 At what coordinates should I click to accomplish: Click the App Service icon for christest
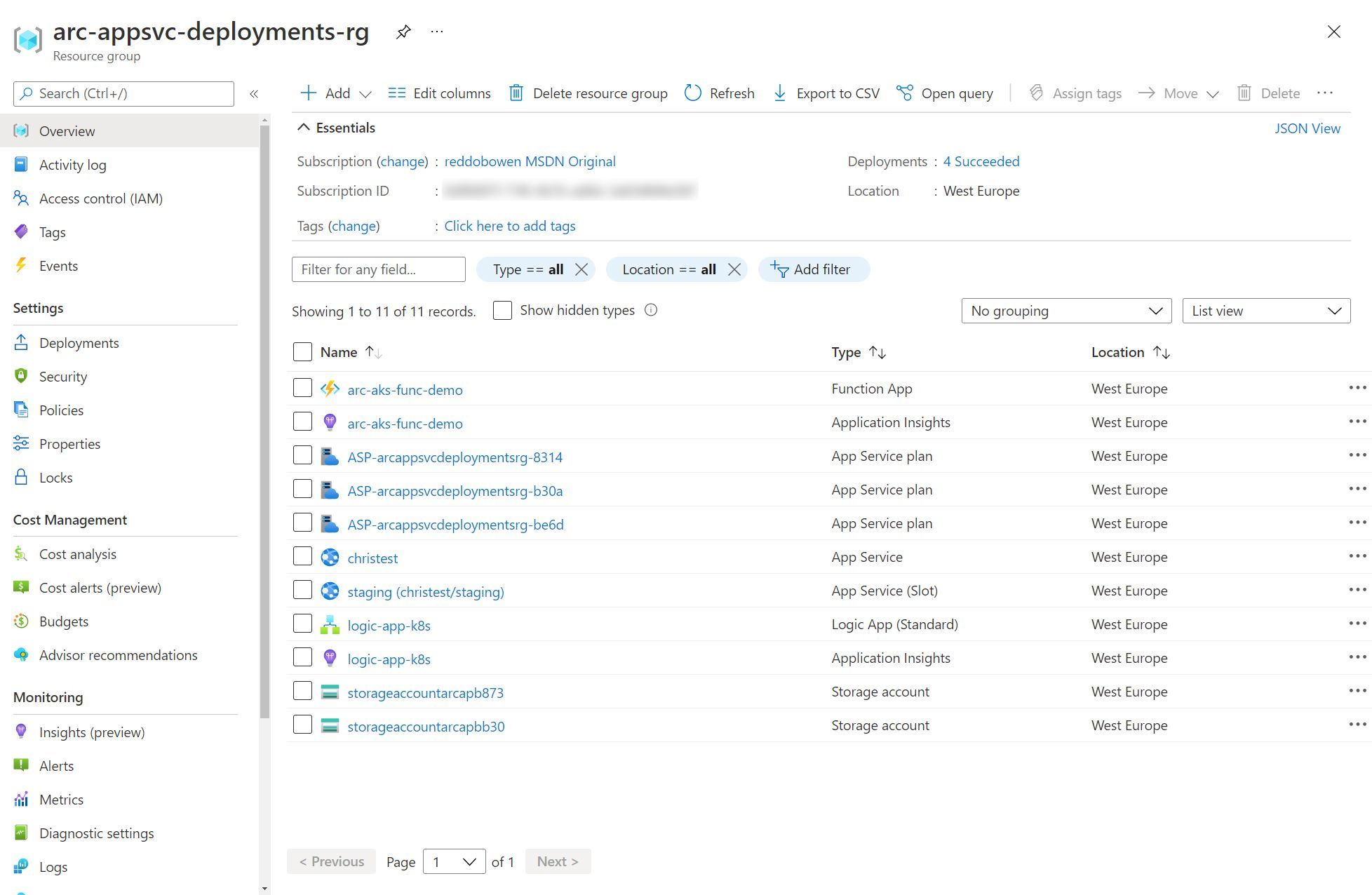click(330, 557)
